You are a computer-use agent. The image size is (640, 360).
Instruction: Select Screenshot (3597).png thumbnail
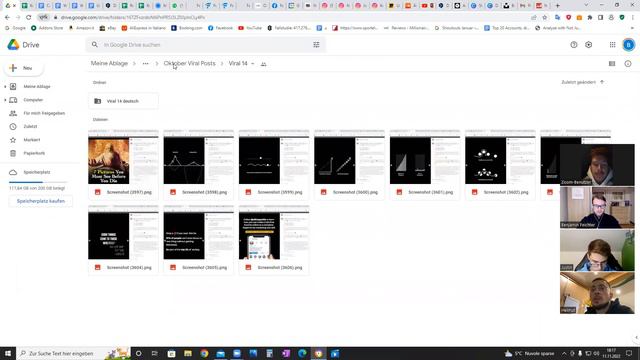point(123,158)
